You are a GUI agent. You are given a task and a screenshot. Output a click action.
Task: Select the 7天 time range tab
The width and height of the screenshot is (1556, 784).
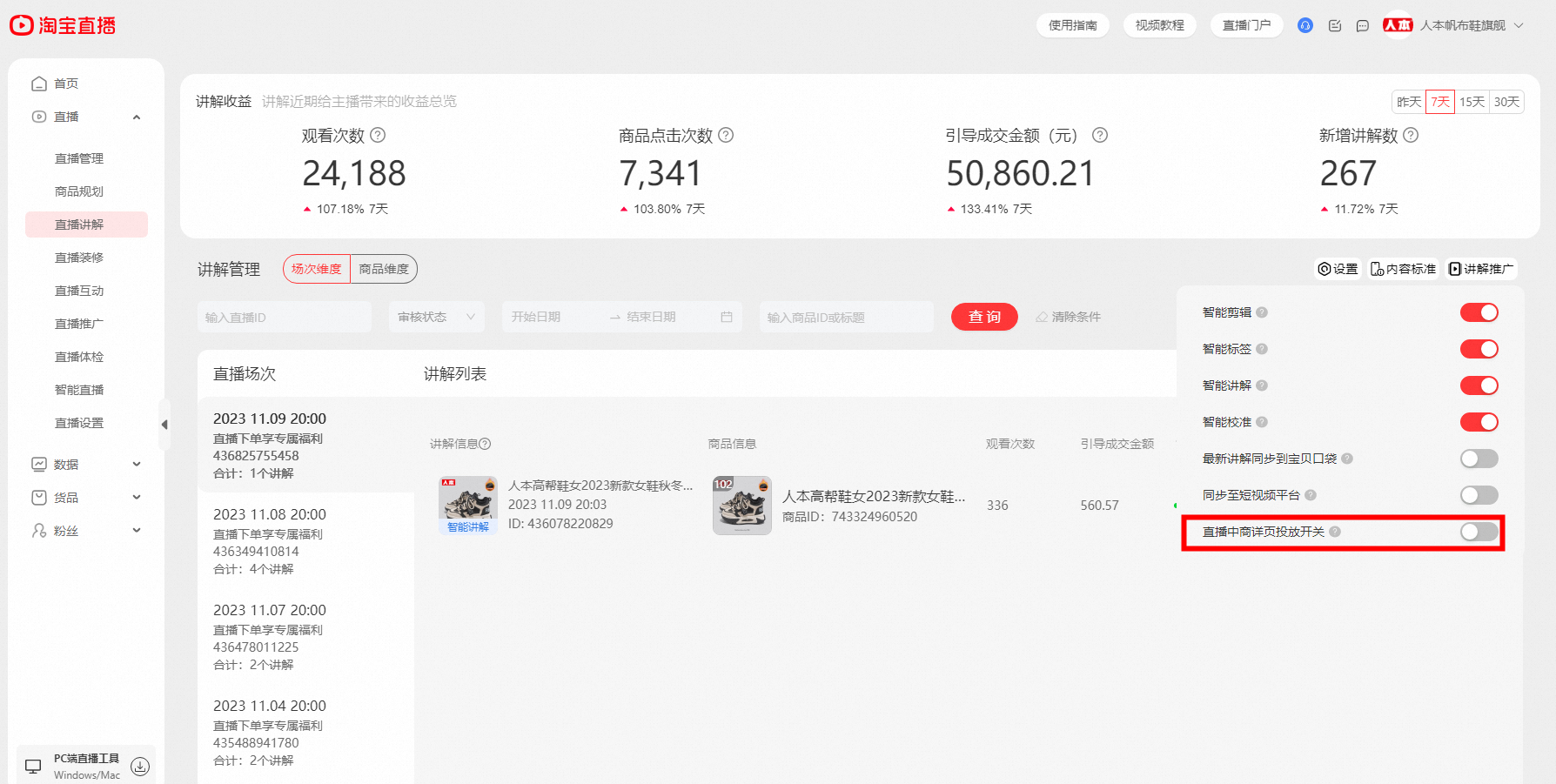tap(1440, 102)
